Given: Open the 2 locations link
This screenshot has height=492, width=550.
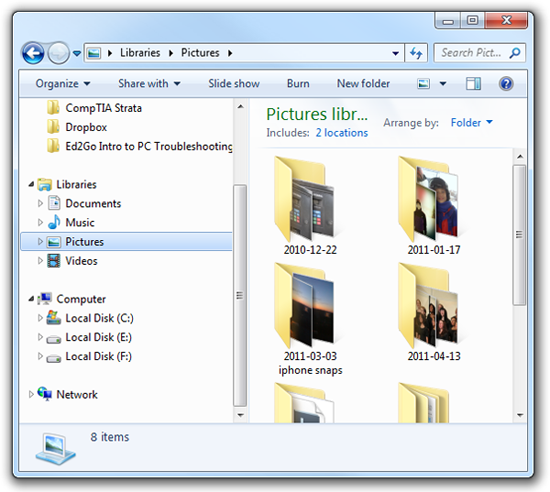Looking at the screenshot, I should [342, 133].
